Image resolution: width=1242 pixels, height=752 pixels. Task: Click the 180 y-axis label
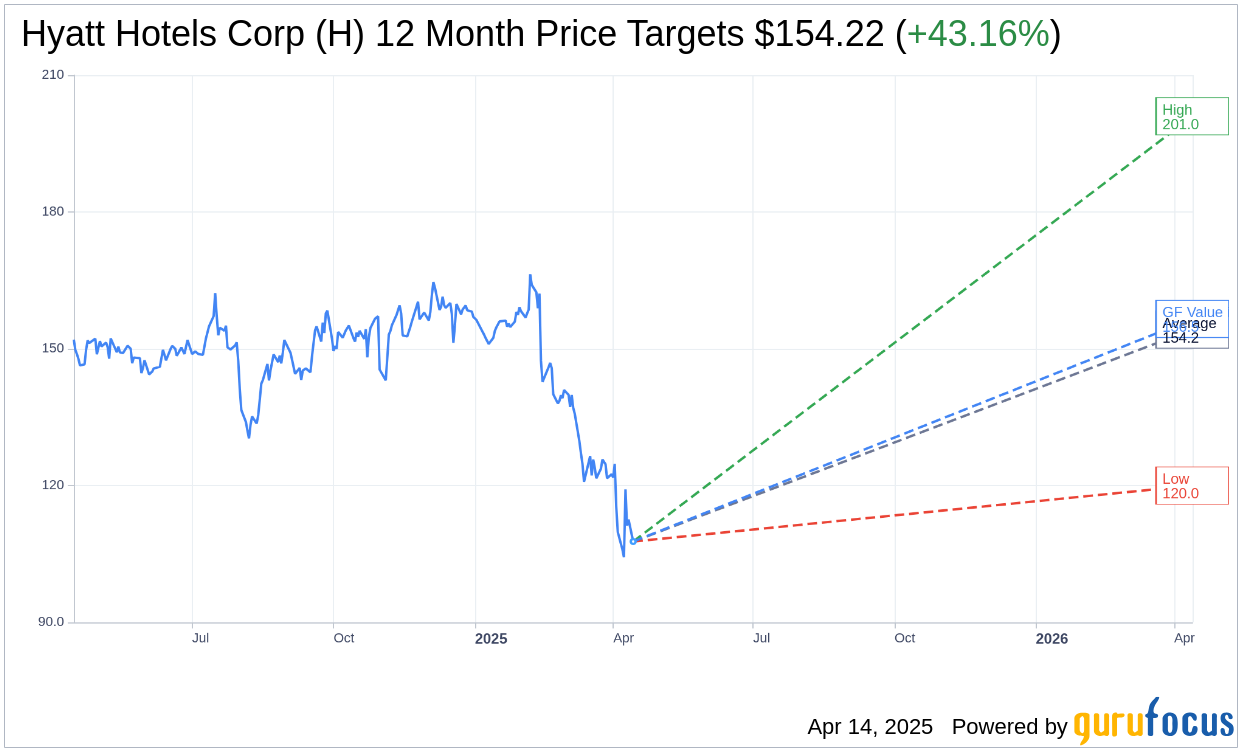click(x=53, y=212)
